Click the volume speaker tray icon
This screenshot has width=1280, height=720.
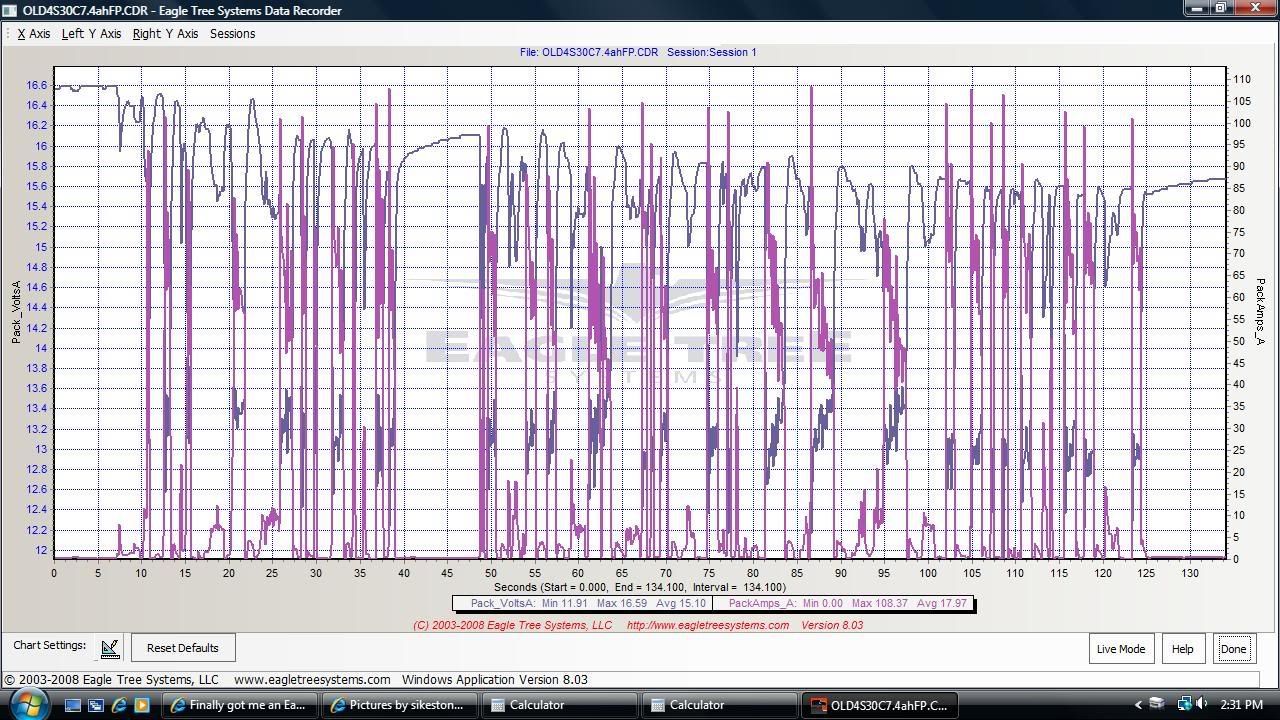(x=1201, y=704)
